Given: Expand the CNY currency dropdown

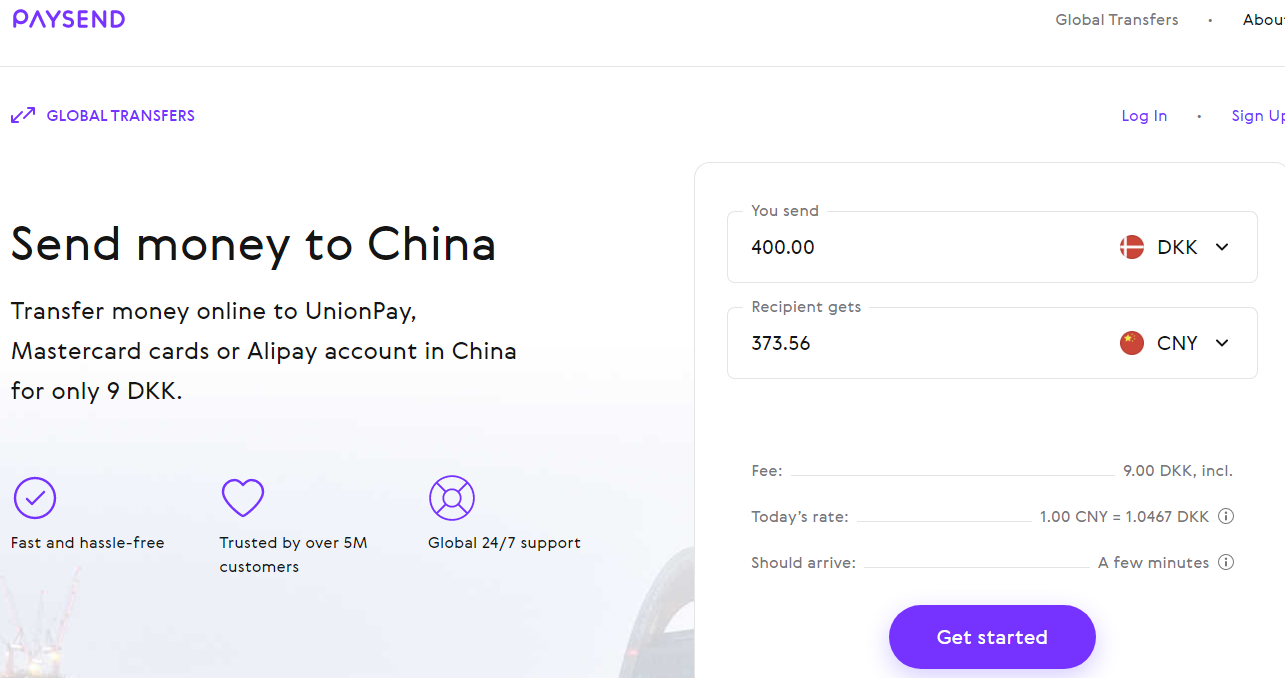Looking at the screenshot, I should click(x=1222, y=344).
